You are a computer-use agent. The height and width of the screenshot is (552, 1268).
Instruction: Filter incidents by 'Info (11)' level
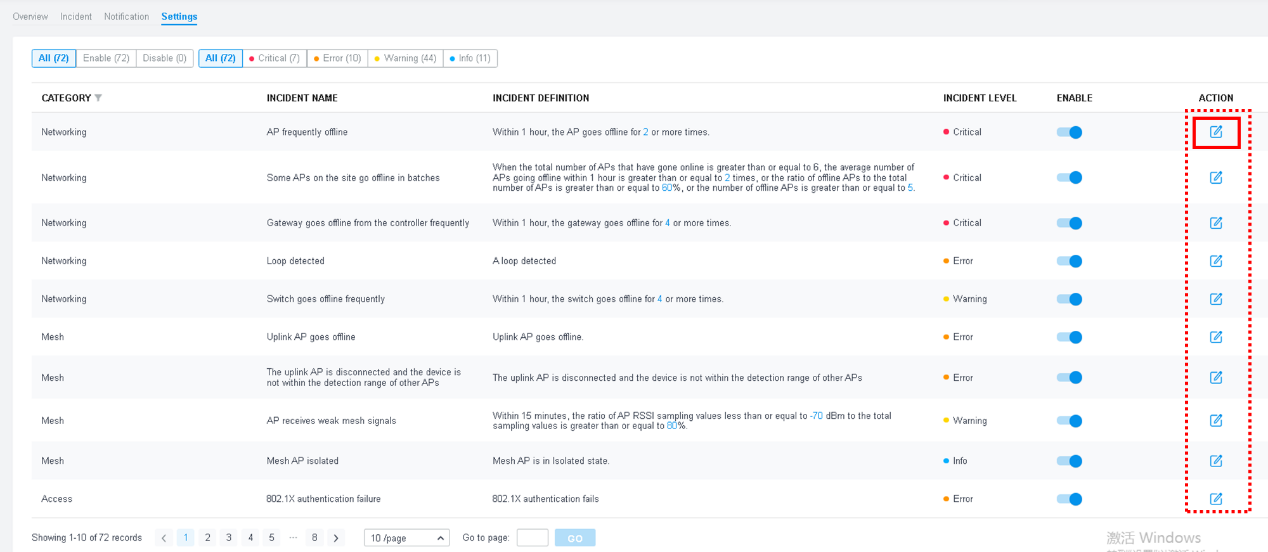(470, 58)
